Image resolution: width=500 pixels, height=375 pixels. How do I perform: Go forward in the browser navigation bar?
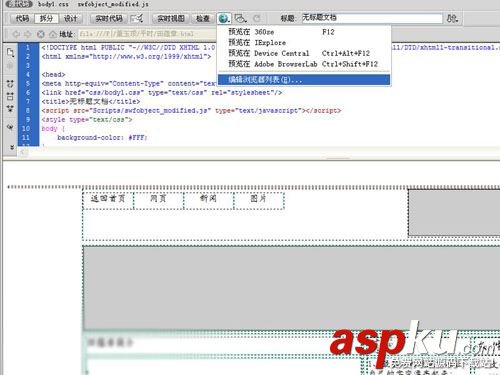(x=28, y=34)
